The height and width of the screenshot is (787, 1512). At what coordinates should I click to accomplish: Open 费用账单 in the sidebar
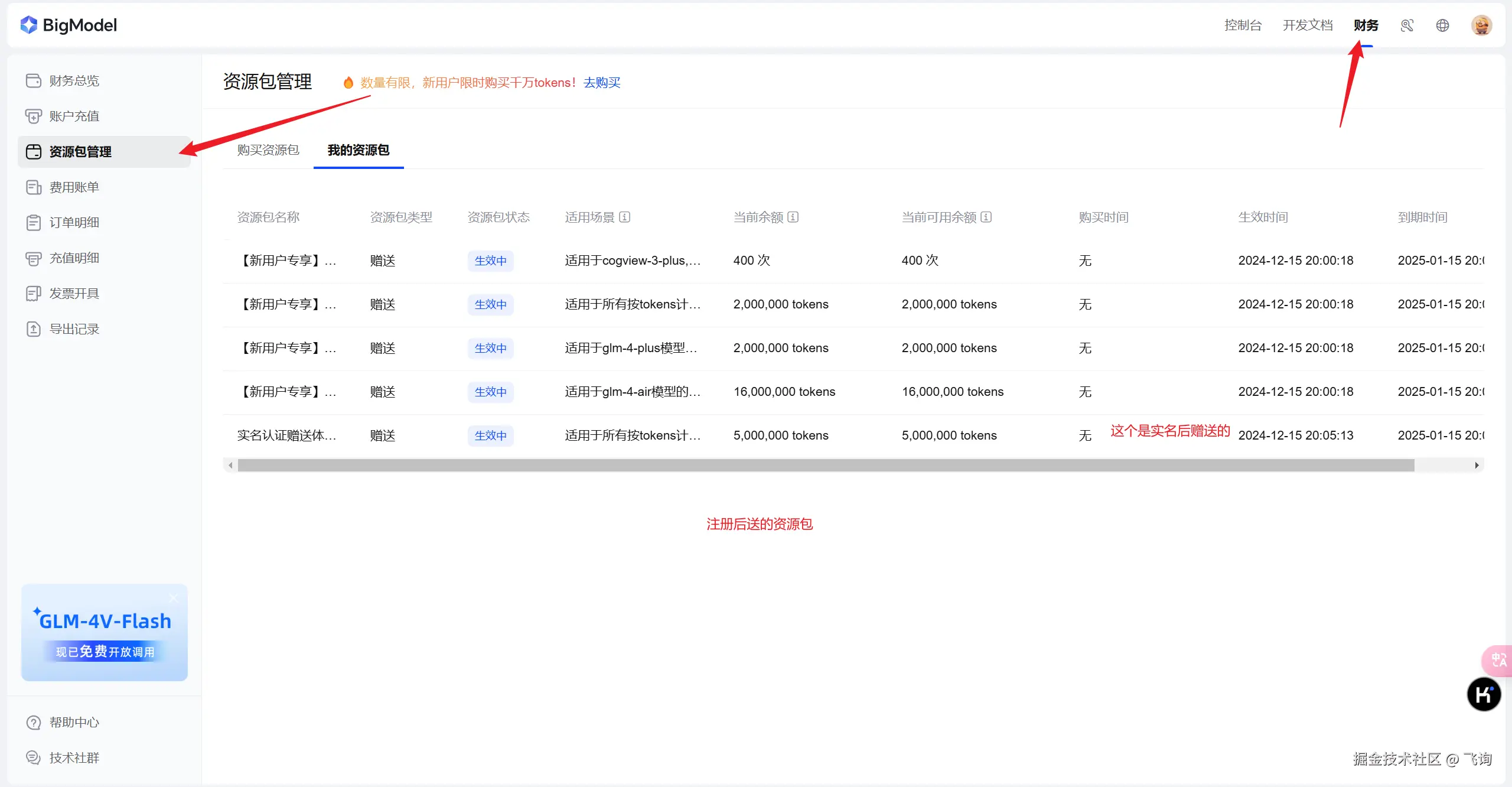point(74,187)
